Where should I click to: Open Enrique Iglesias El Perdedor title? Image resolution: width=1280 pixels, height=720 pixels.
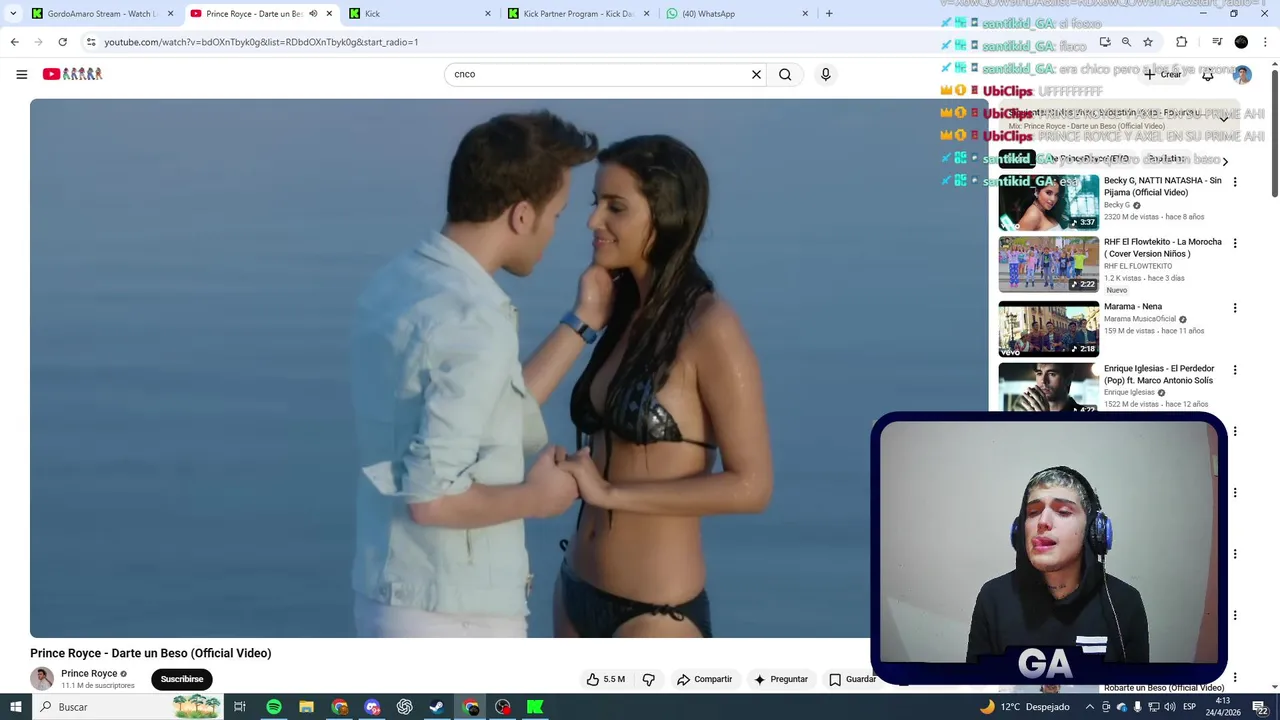coord(1159,374)
